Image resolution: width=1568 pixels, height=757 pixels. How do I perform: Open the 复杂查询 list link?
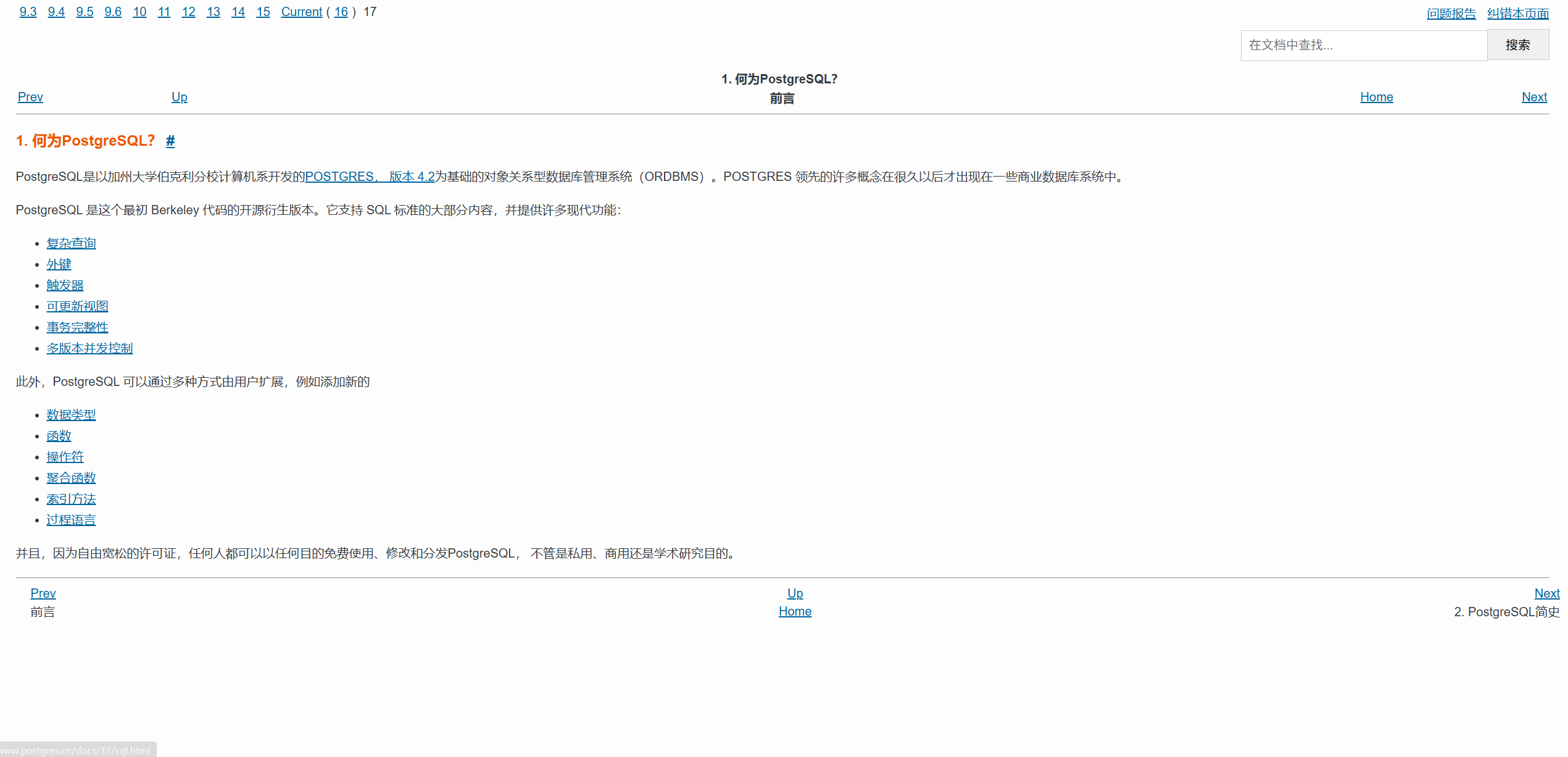pos(71,243)
